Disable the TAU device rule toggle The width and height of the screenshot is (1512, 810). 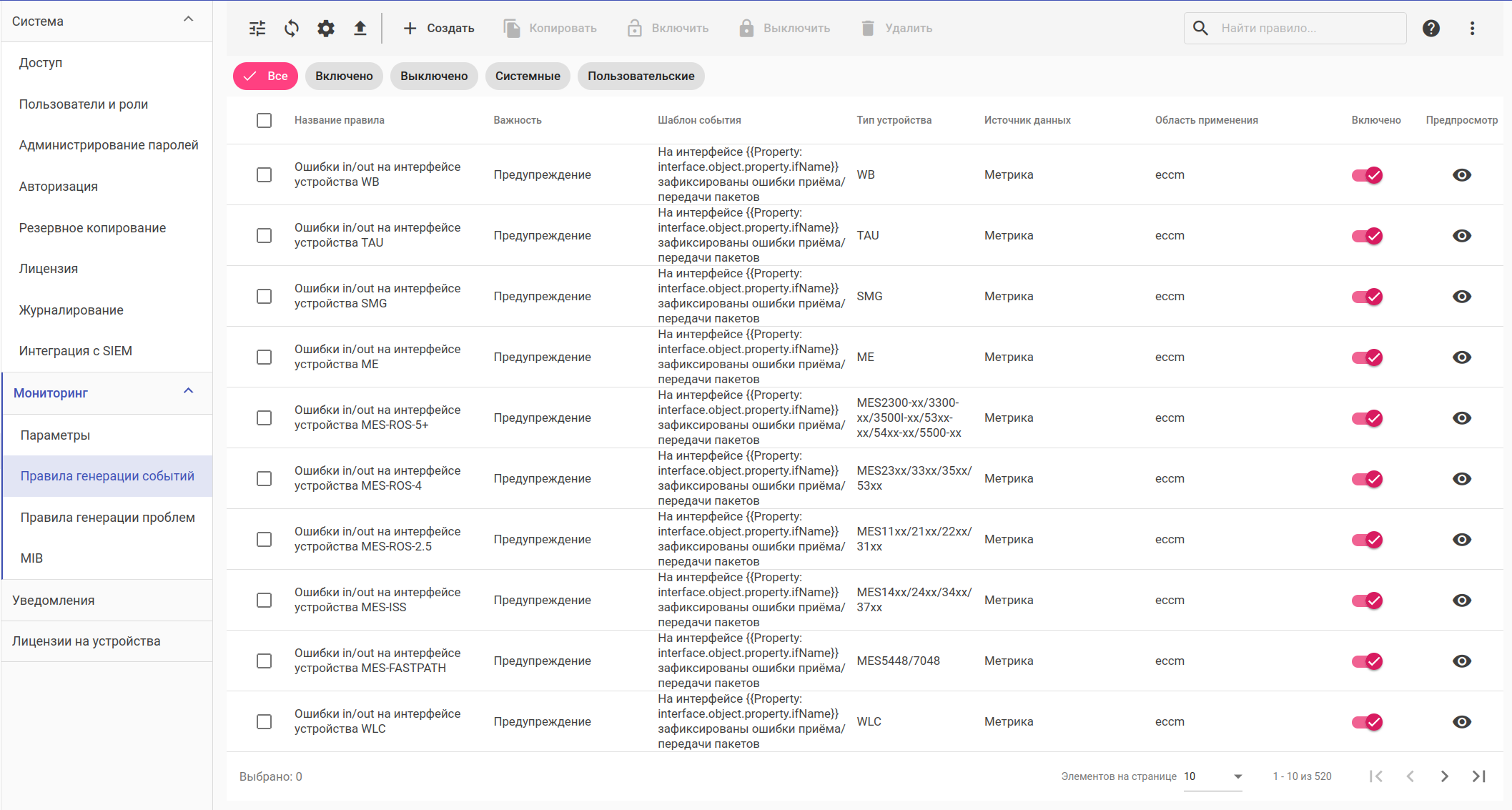pyautogui.click(x=1367, y=236)
